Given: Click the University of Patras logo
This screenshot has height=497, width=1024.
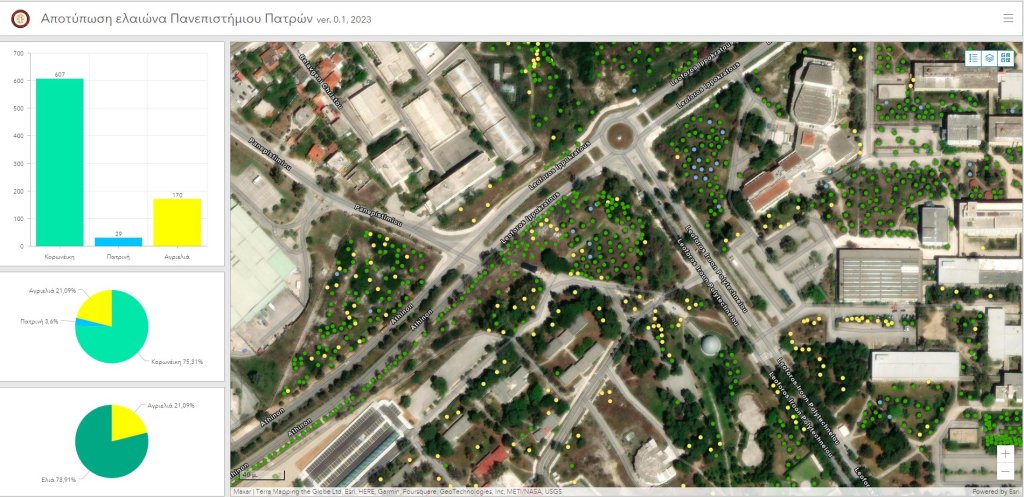Looking at the screenshot, I should [x=20, y=18].
